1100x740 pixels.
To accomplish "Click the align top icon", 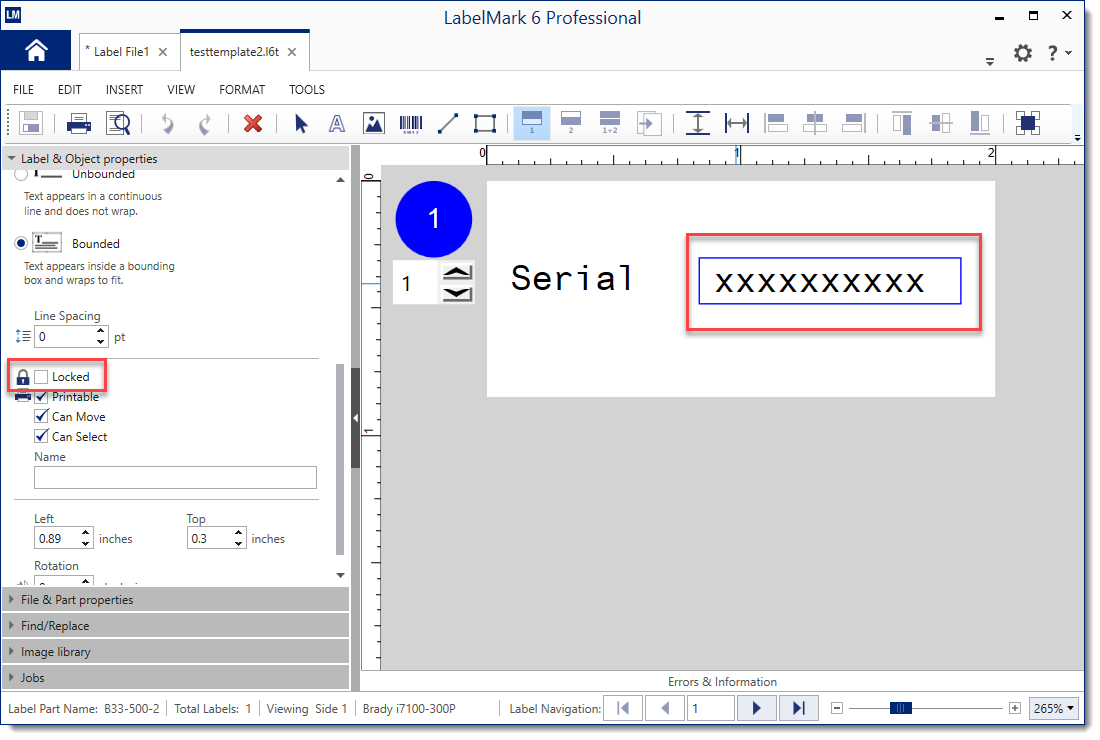I will coord(901,124).
